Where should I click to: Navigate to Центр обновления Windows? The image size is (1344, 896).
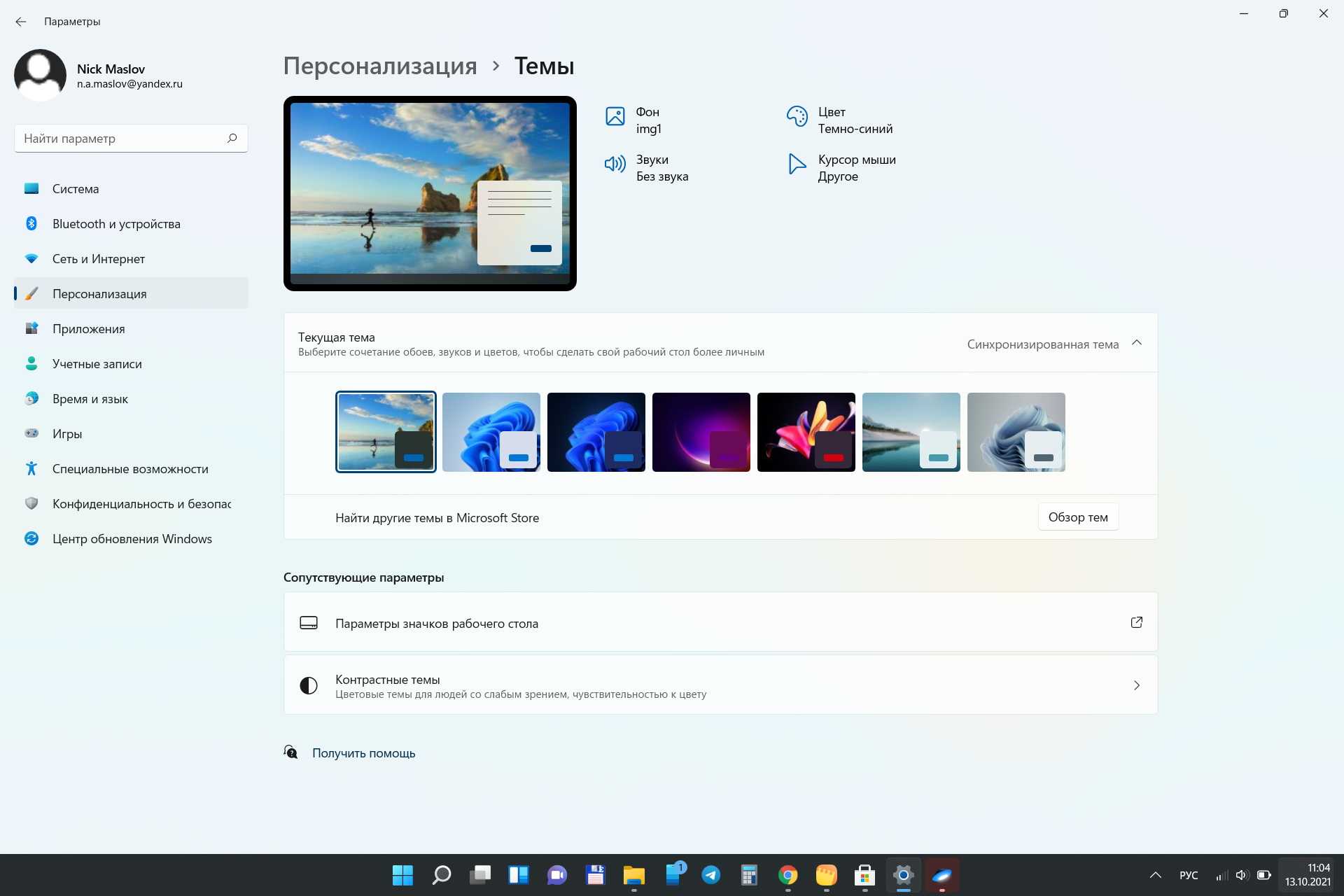[132, 539]
